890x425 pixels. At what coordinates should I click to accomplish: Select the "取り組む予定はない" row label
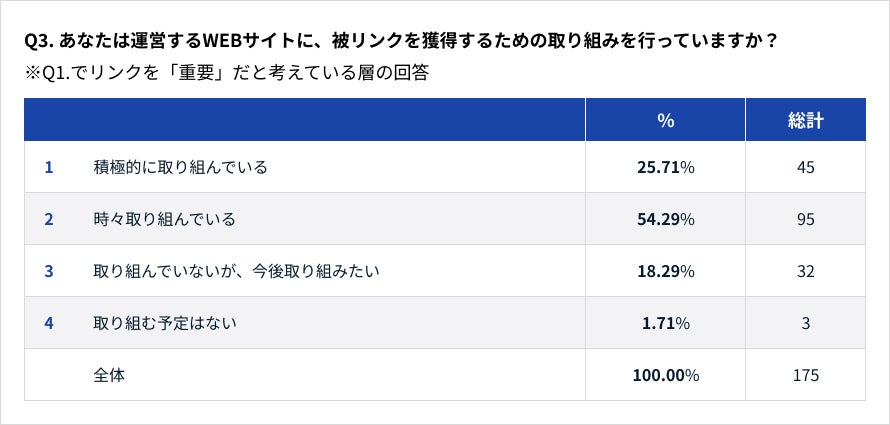(164, 323)
